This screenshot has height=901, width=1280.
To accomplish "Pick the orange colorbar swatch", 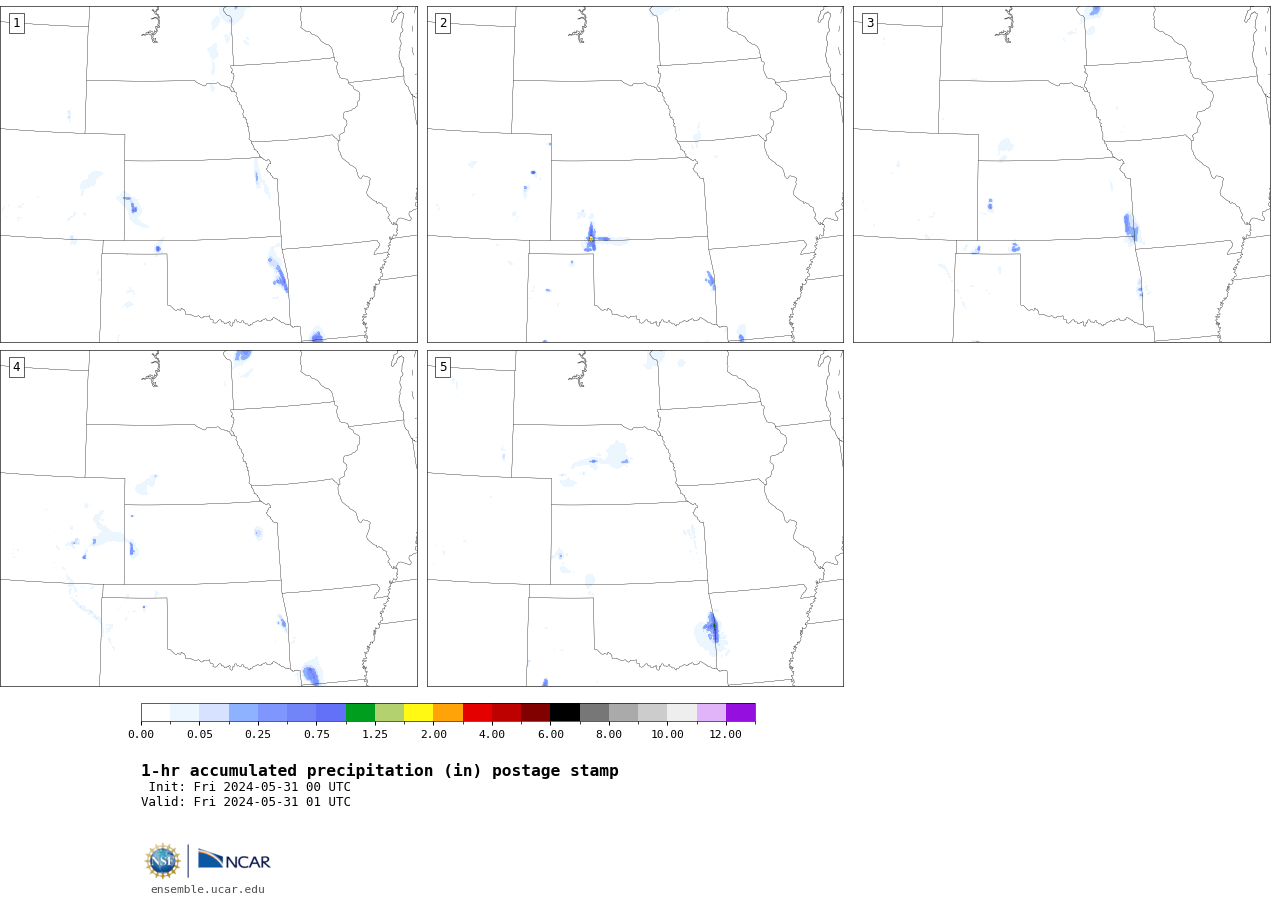I will 448,713.
